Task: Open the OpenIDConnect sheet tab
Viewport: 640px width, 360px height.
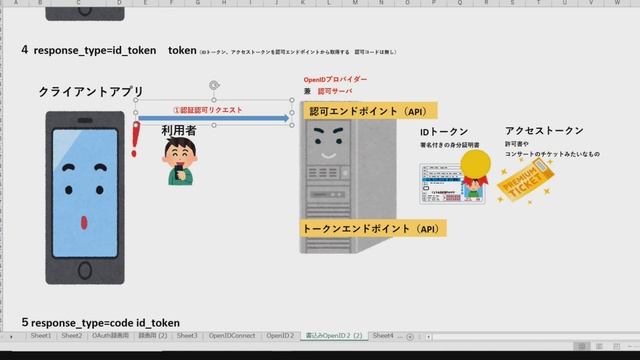Action: click(x=232, y=336)
